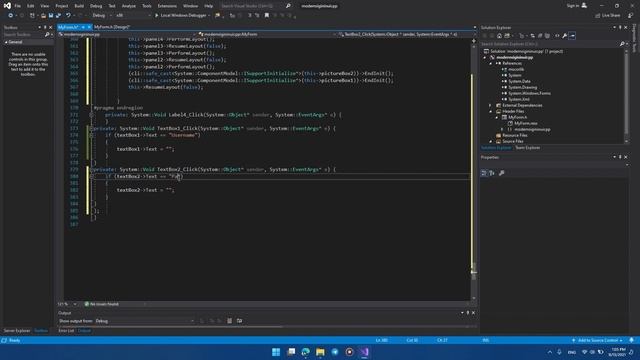
Task: Switch to MyForm.h [Design] tab
Action: tap(112, 27)
